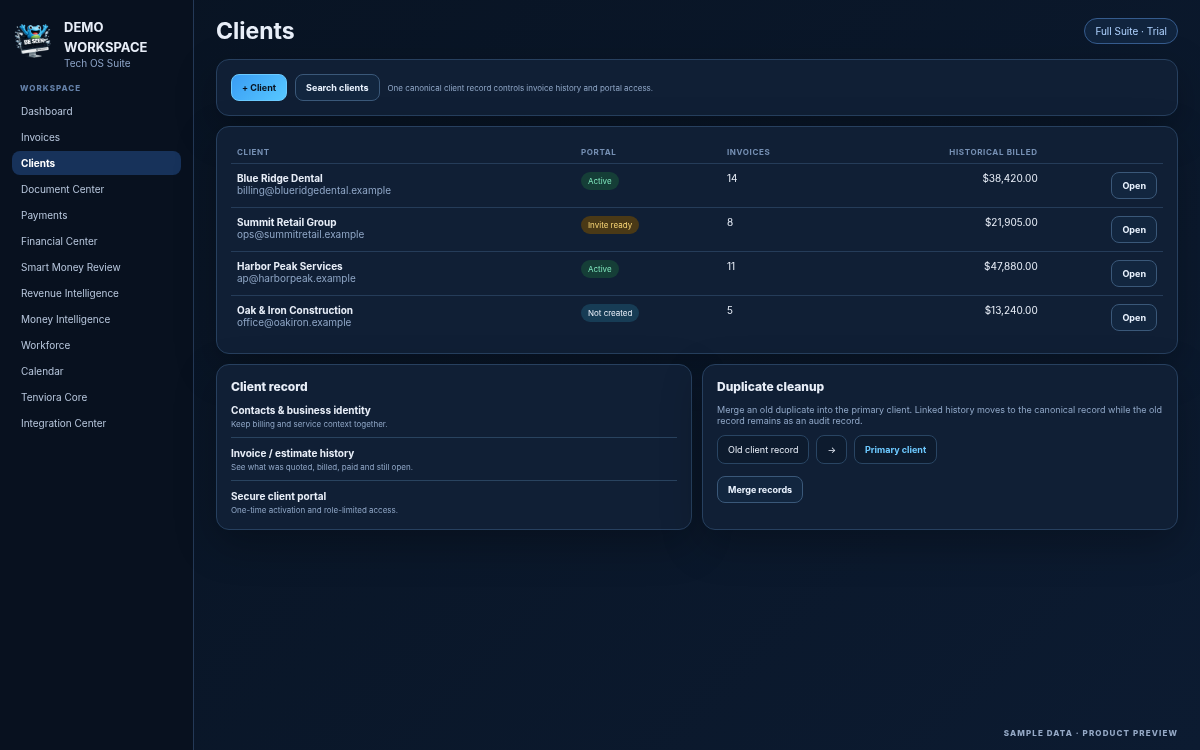Click Contacts & business identity entry
The image size is (1200, 750).
454,417
